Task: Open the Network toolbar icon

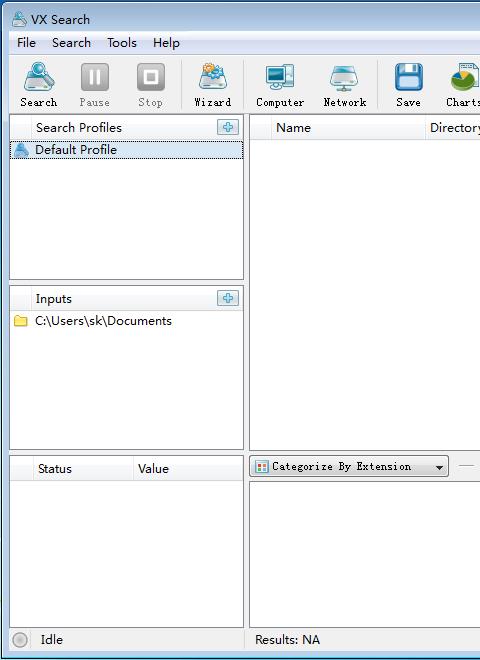Action: (x=345, y=85)
